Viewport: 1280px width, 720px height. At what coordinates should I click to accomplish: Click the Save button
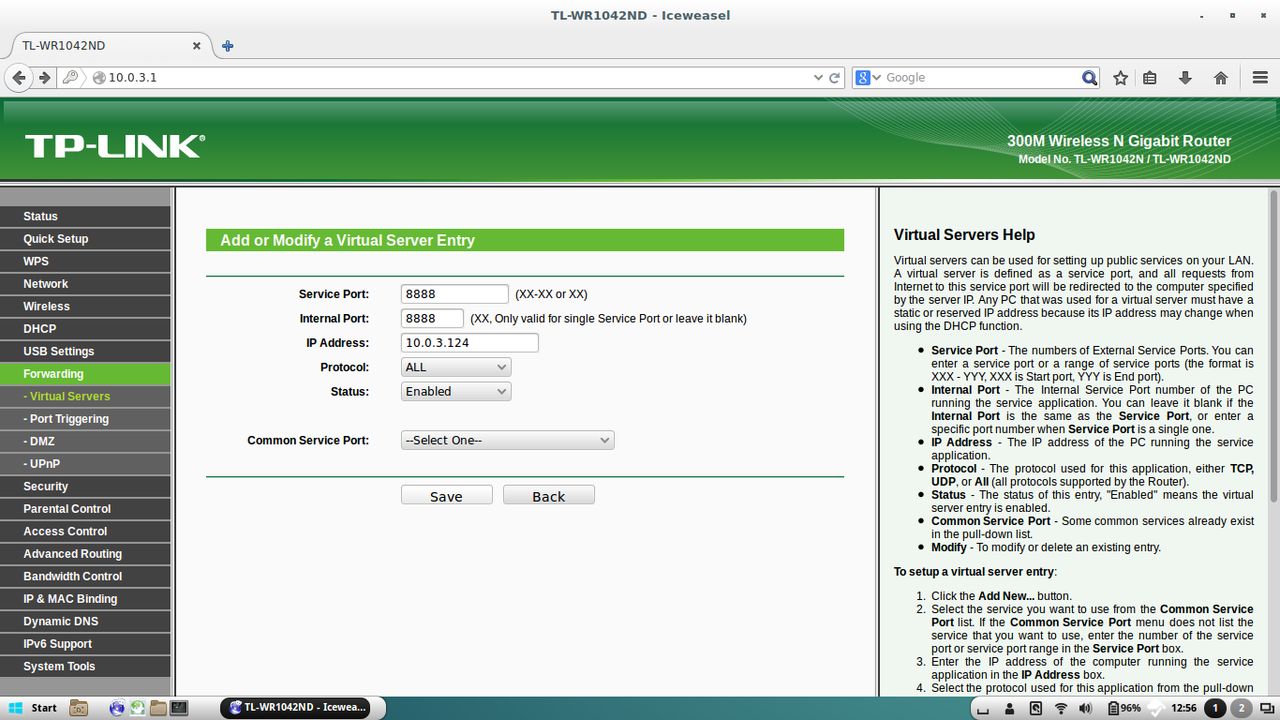446,495
